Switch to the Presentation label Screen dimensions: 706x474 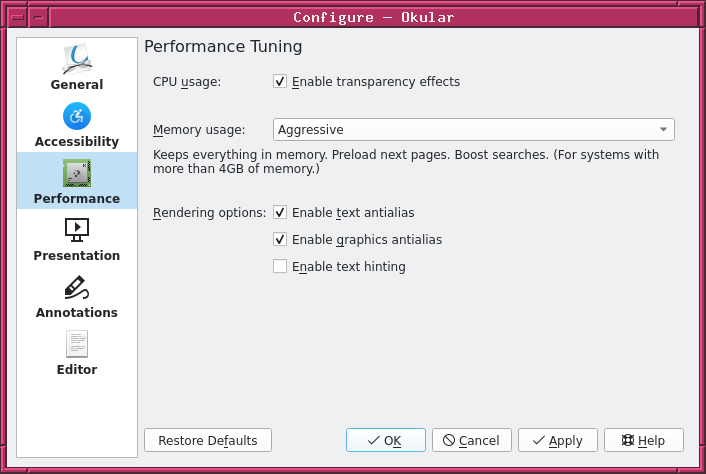(77, 256)
